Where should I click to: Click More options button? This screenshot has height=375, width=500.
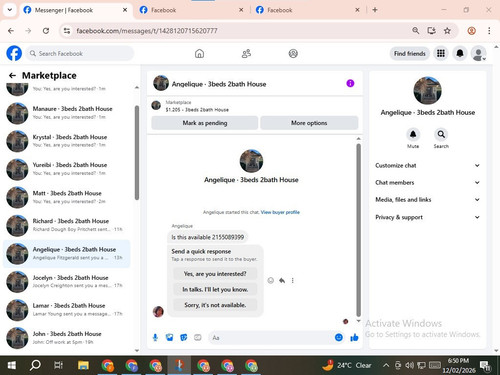pyautogui.click(x=309, y=123)
